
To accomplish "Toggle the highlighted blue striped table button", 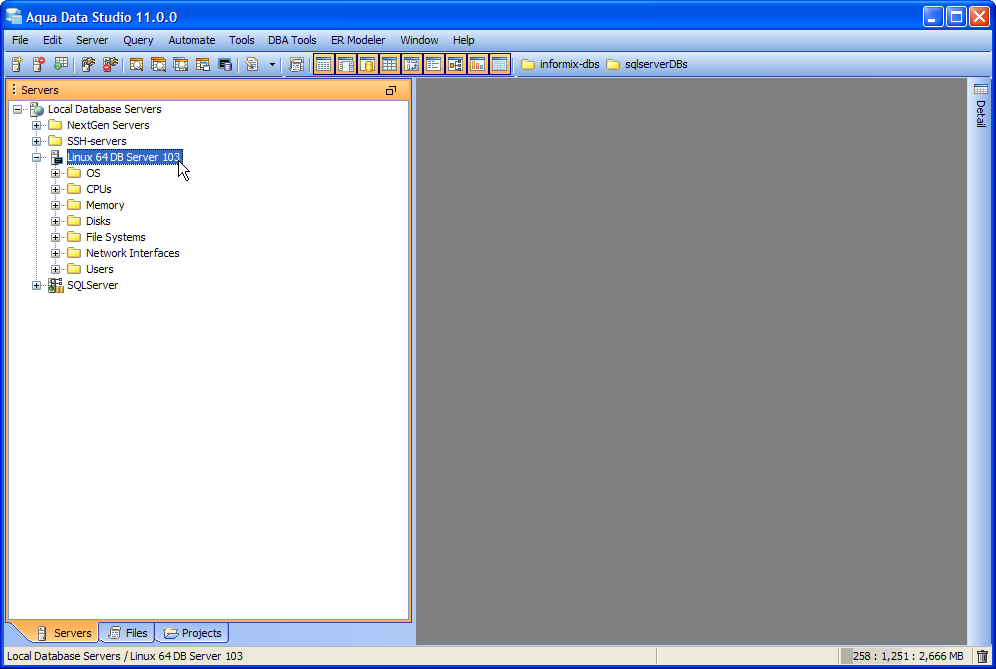I will tap(499, 64).
